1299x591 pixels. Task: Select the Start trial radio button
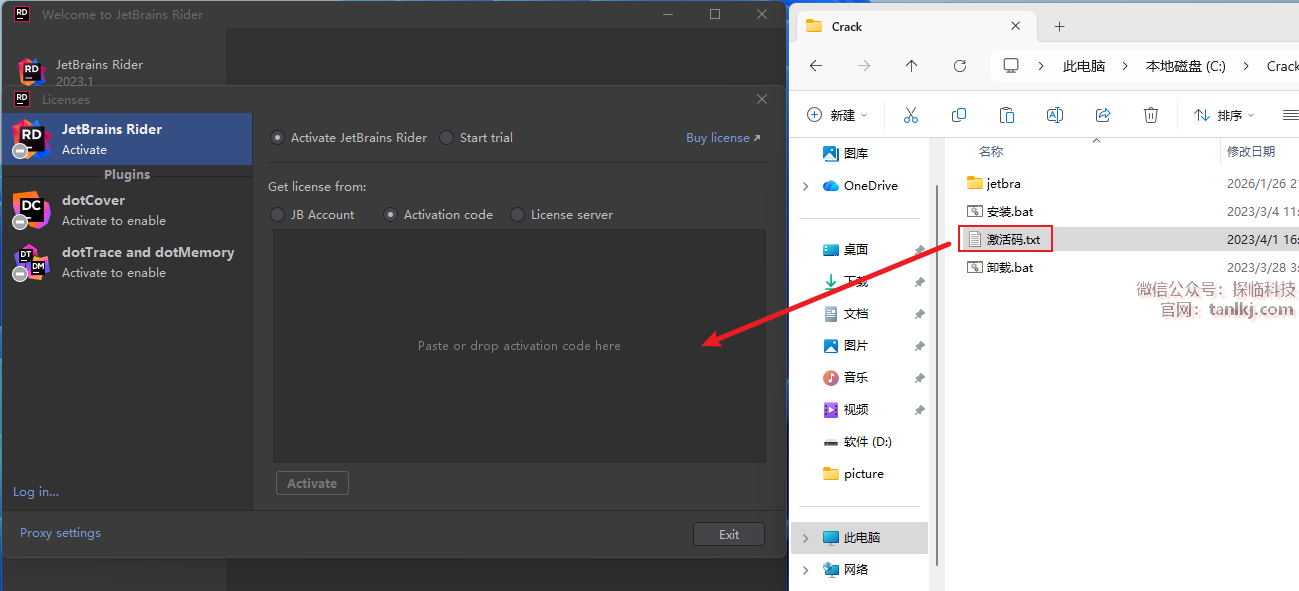[x=446, y=138]
